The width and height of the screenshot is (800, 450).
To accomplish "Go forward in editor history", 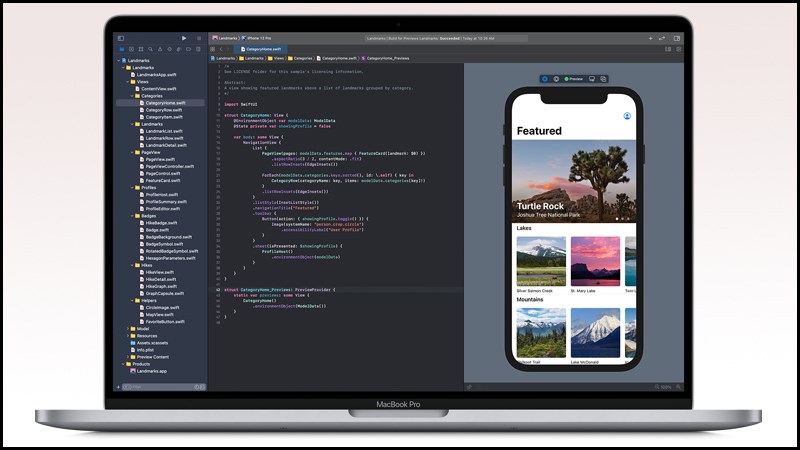I will (228, 49).
